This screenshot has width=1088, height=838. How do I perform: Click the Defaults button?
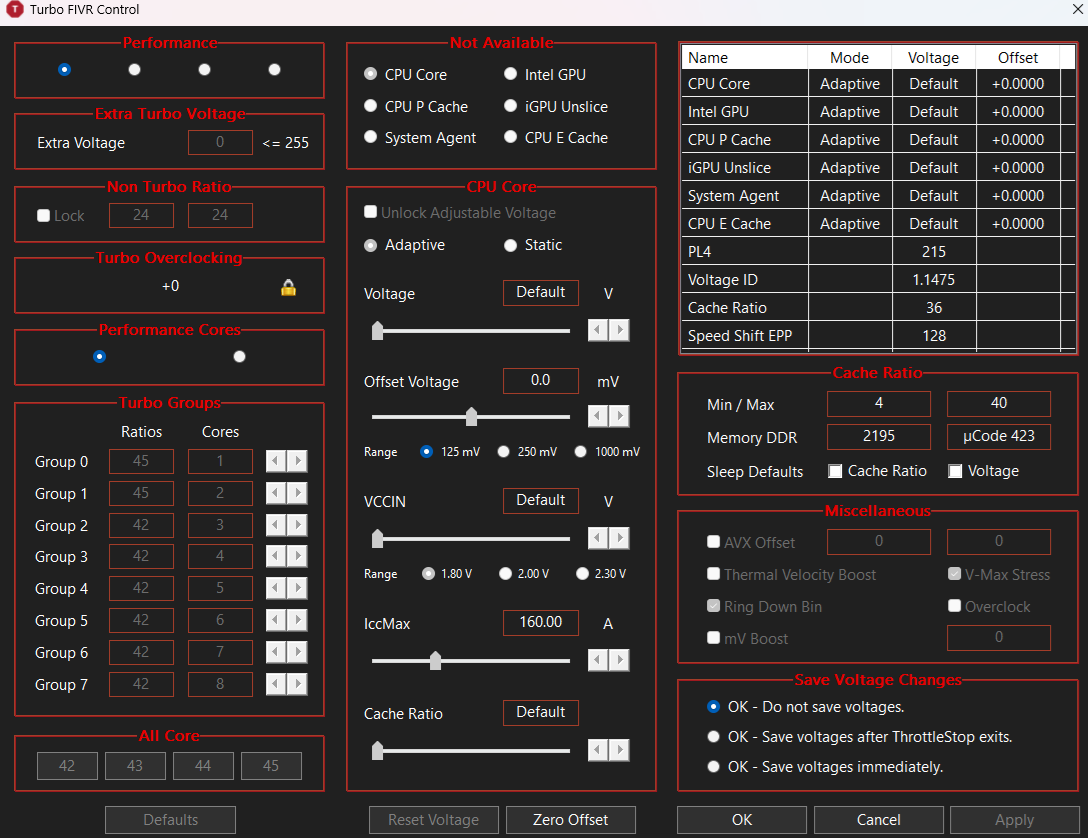pyautogui.click(x=171, y=820)
